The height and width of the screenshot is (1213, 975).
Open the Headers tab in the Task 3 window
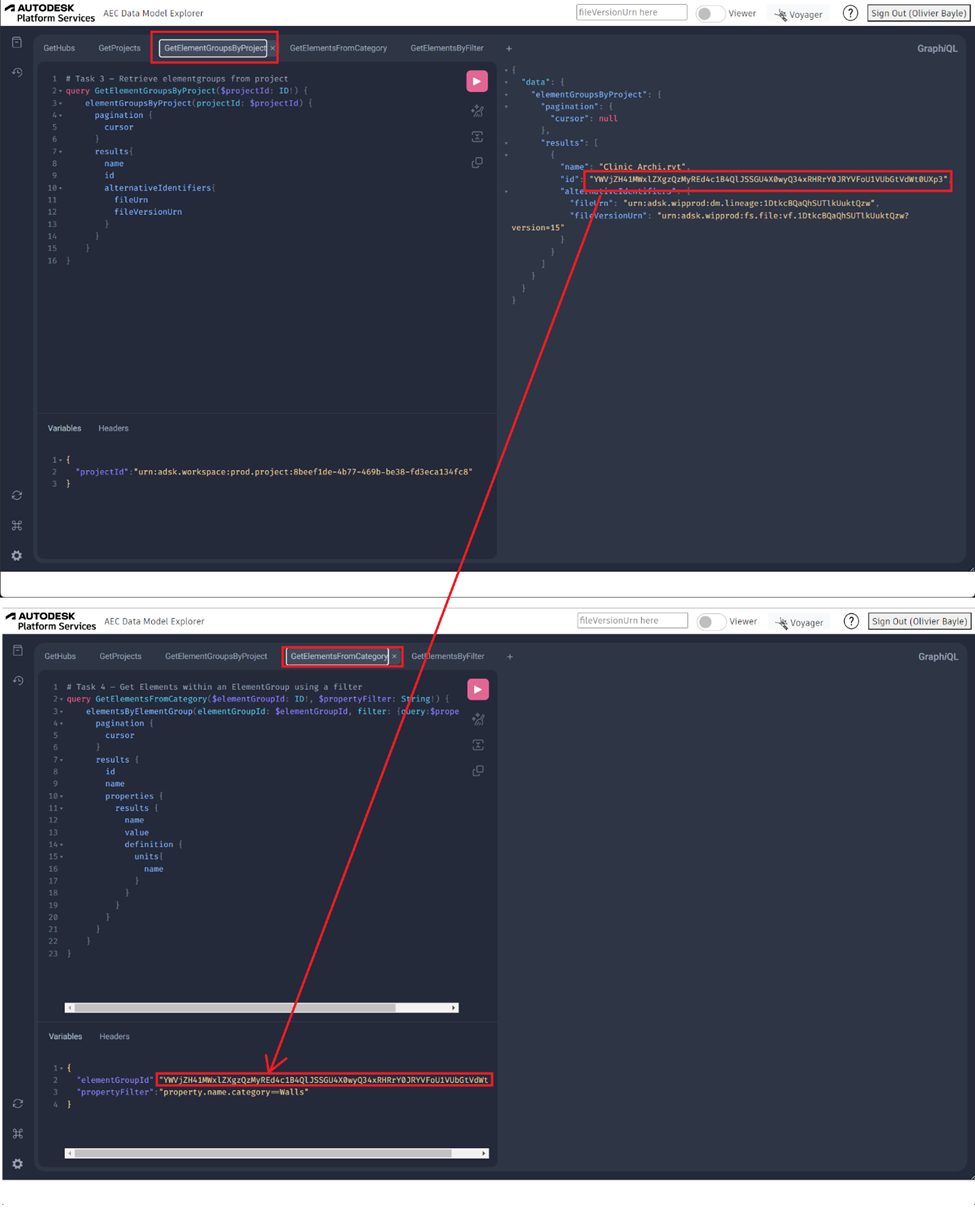pyautogui.click(x=114, y=428)
